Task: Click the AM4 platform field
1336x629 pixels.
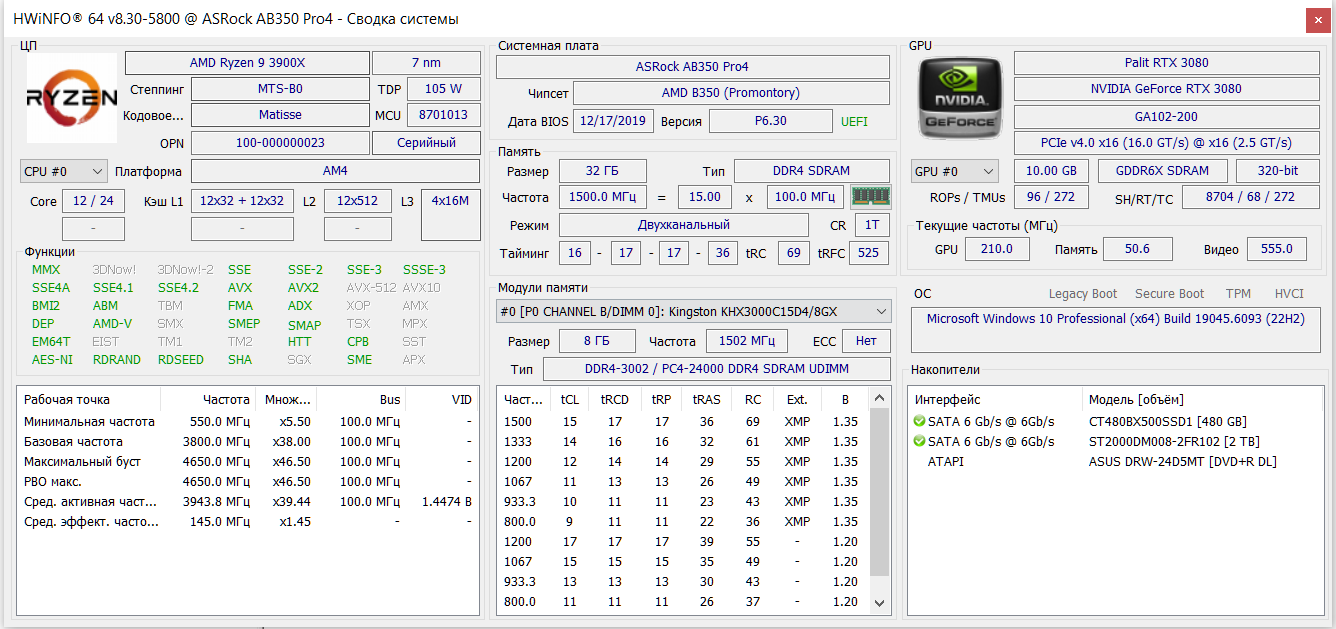Action: click(336, 171)
